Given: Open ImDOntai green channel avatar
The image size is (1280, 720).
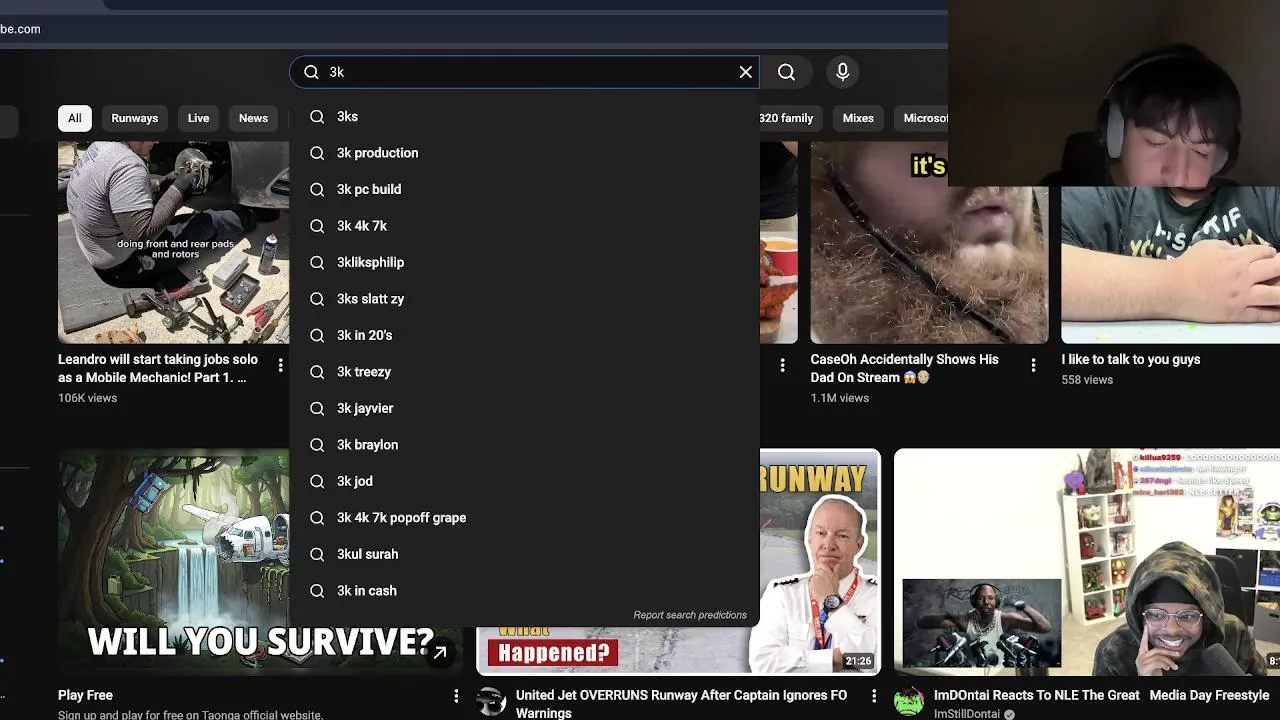Looking at the screenshot, I should (909, 702).
